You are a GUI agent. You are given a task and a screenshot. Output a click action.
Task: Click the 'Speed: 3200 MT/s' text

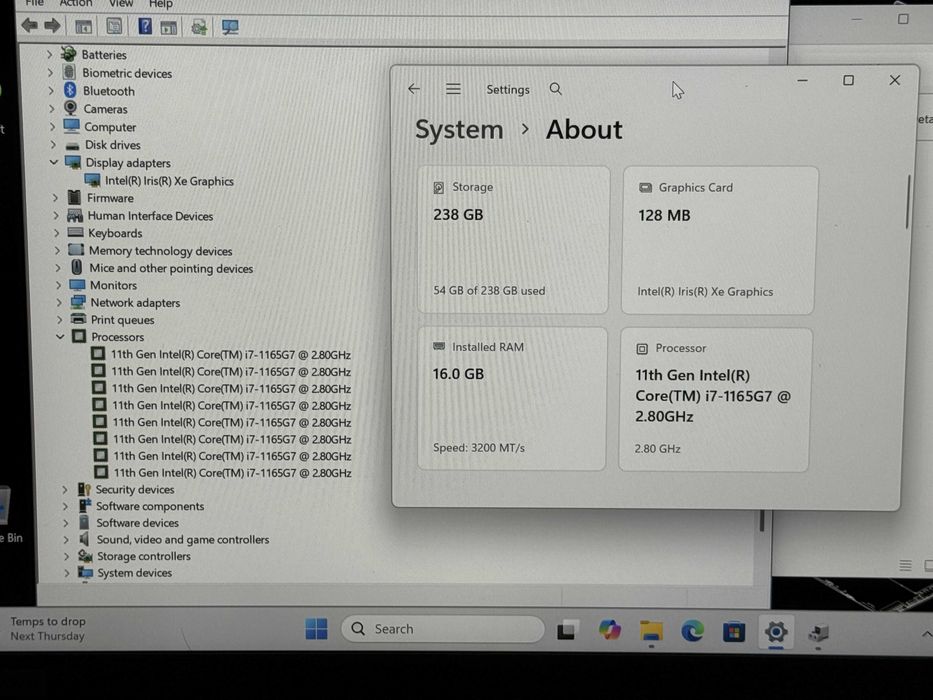(x=479, y=448)
